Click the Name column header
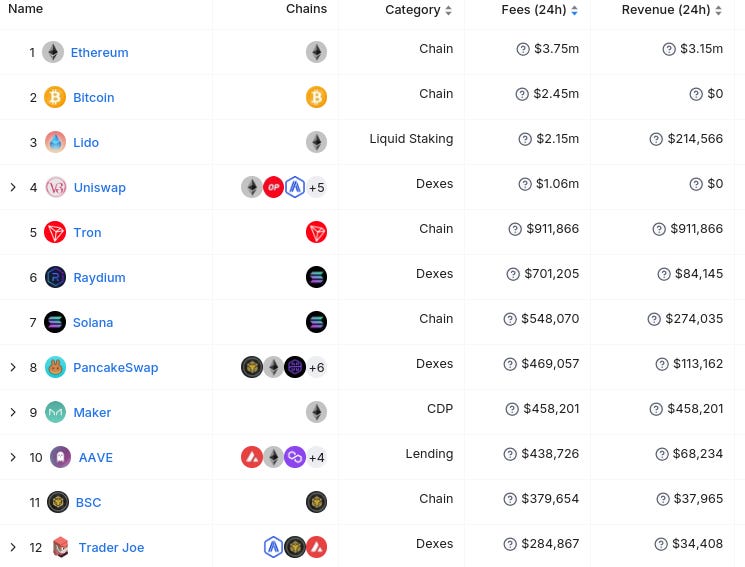The width and height of the screenshot is (745, 567). pyautogui.click(x=26, y=9)
